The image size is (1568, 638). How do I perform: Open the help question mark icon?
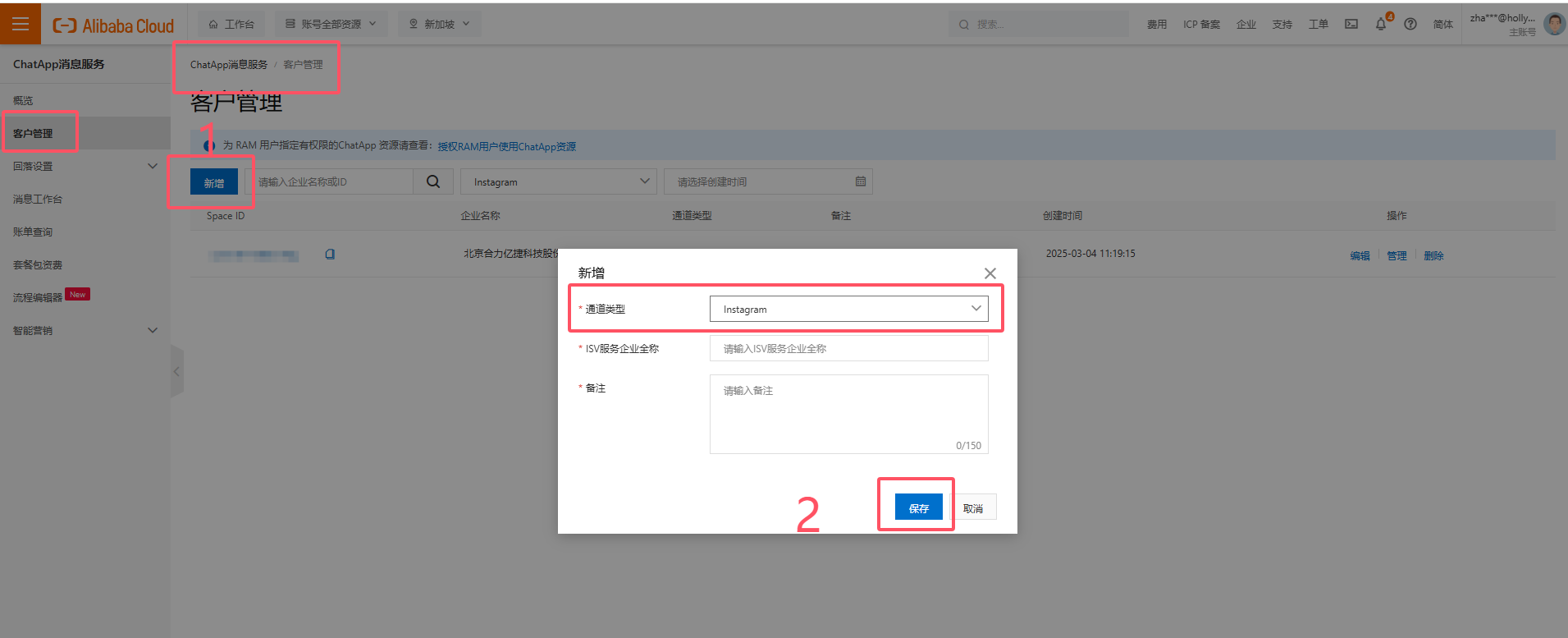[1410, 24]
